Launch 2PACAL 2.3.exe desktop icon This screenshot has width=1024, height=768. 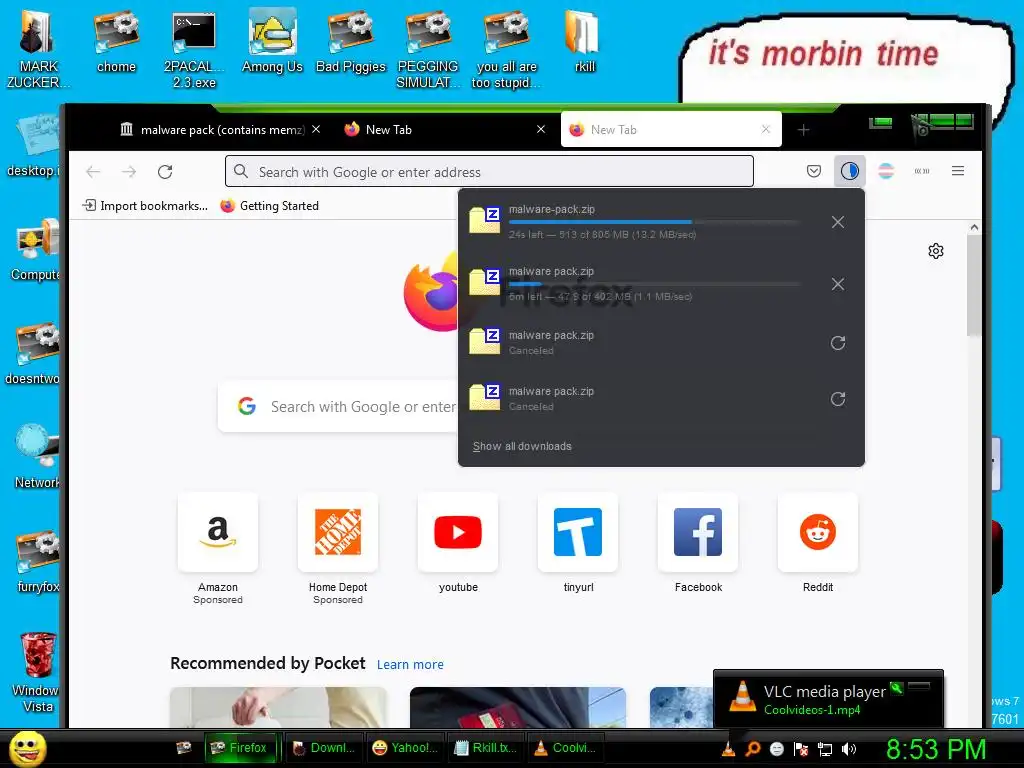194,49
